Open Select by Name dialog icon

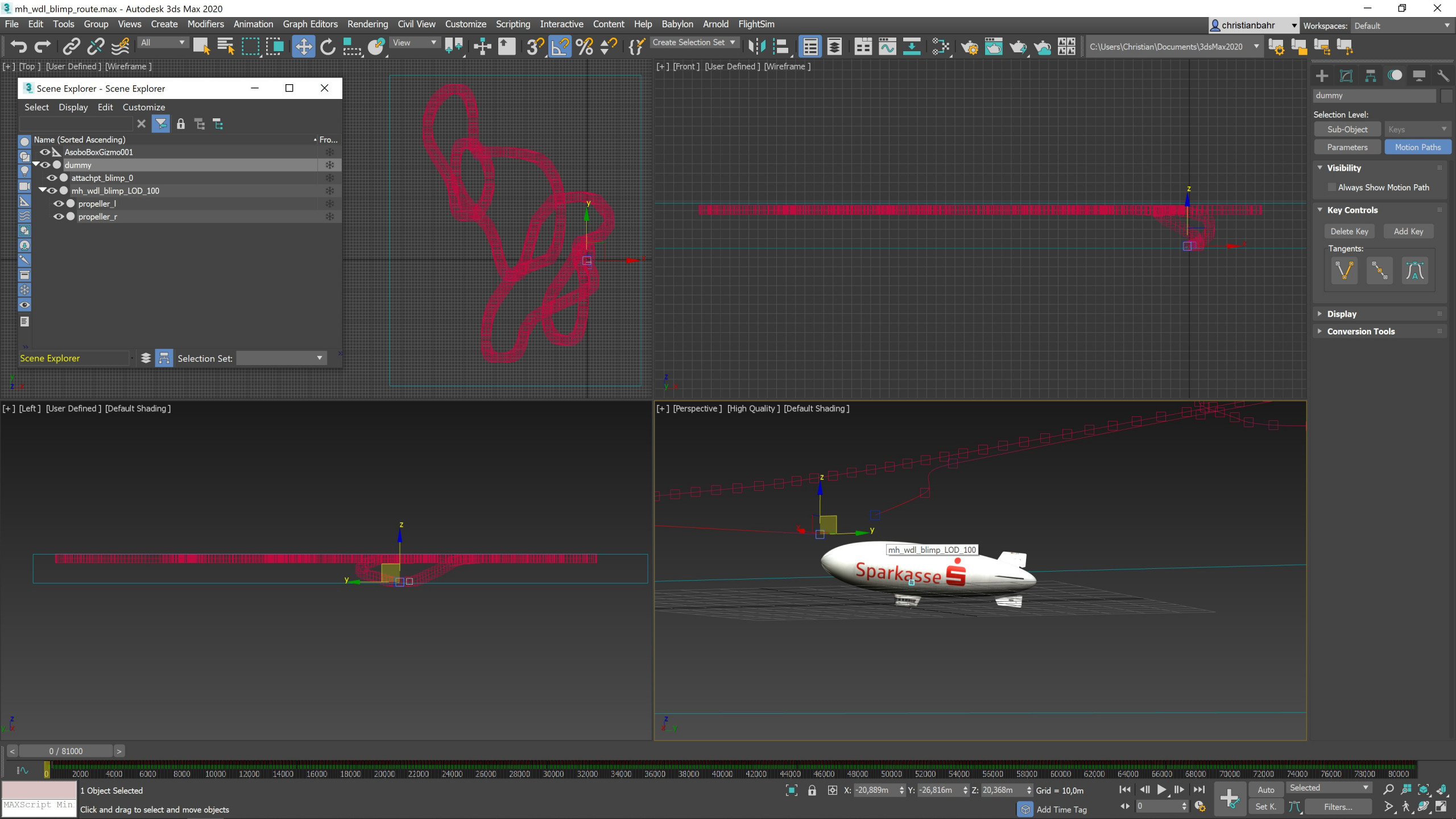[226, 46]
